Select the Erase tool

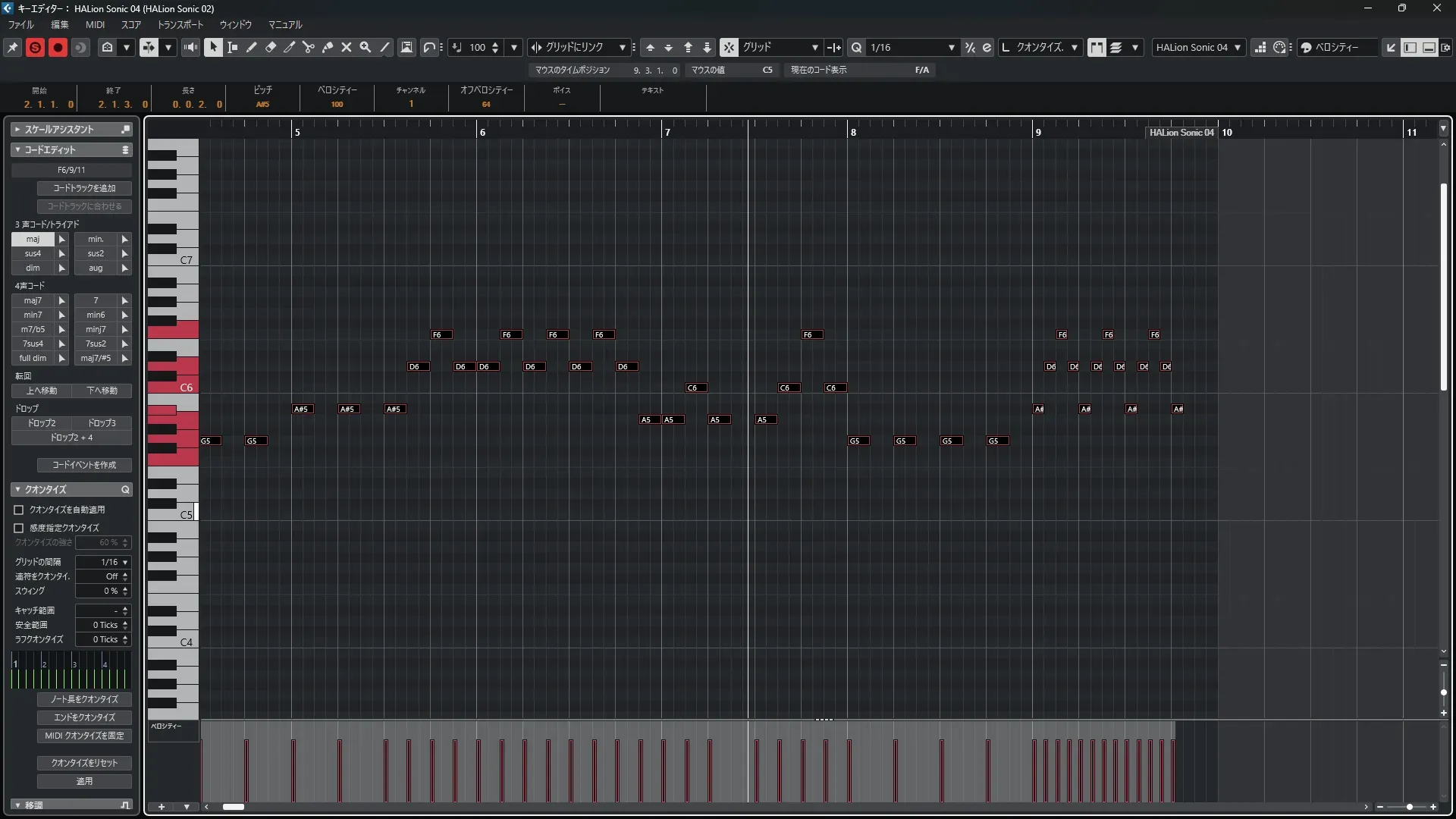pos(271,47)
